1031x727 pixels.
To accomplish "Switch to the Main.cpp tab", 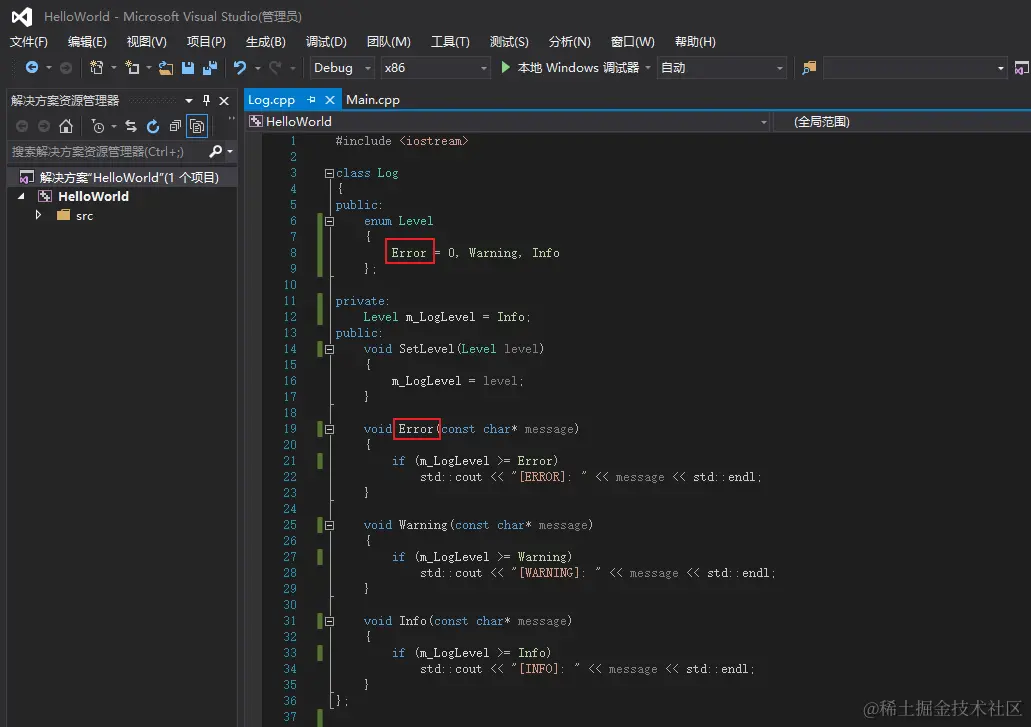I will (373, 100).
